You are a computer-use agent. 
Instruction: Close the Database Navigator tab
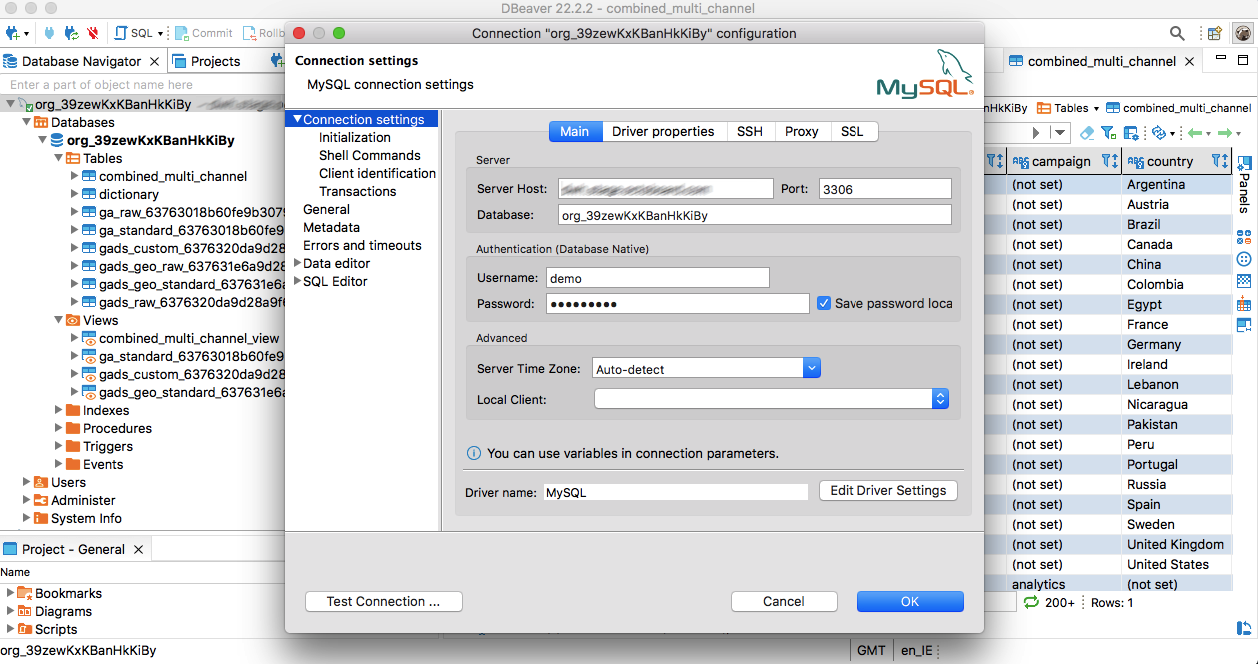pyautogui.click(x=154, y=61)
